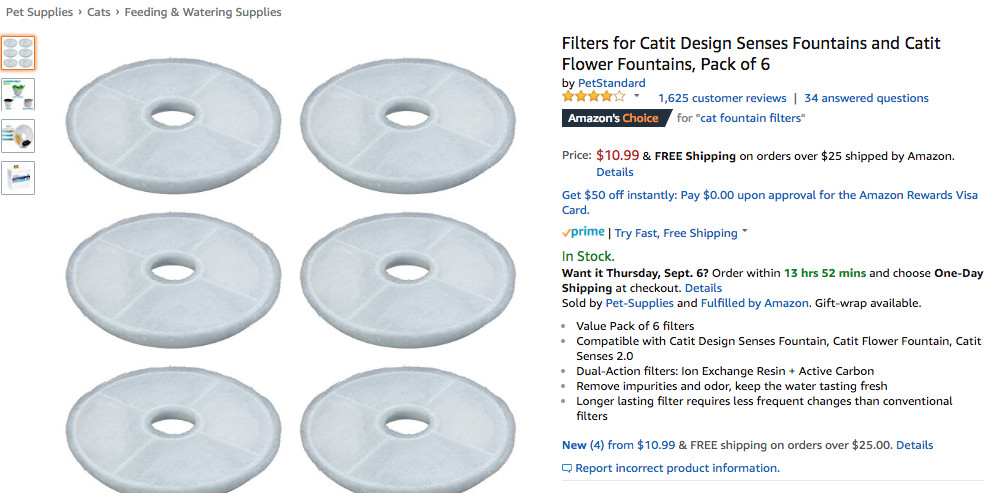986x493 pixels.
Task: Show the filter layers diagram thumbnail
Action: coord(18,136)
